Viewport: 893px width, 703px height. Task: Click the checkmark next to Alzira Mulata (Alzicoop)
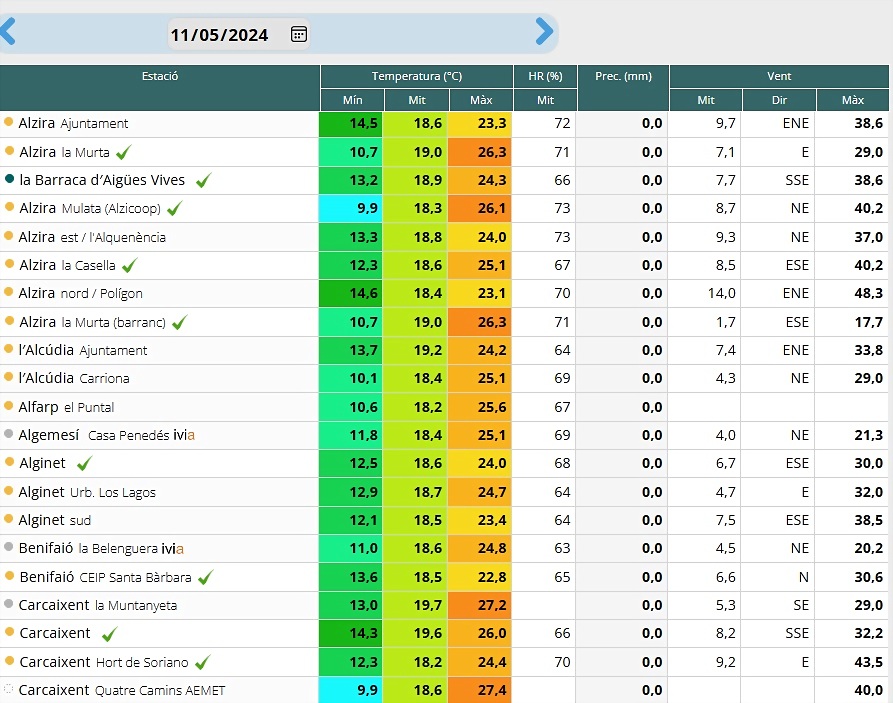click(175, 209)
